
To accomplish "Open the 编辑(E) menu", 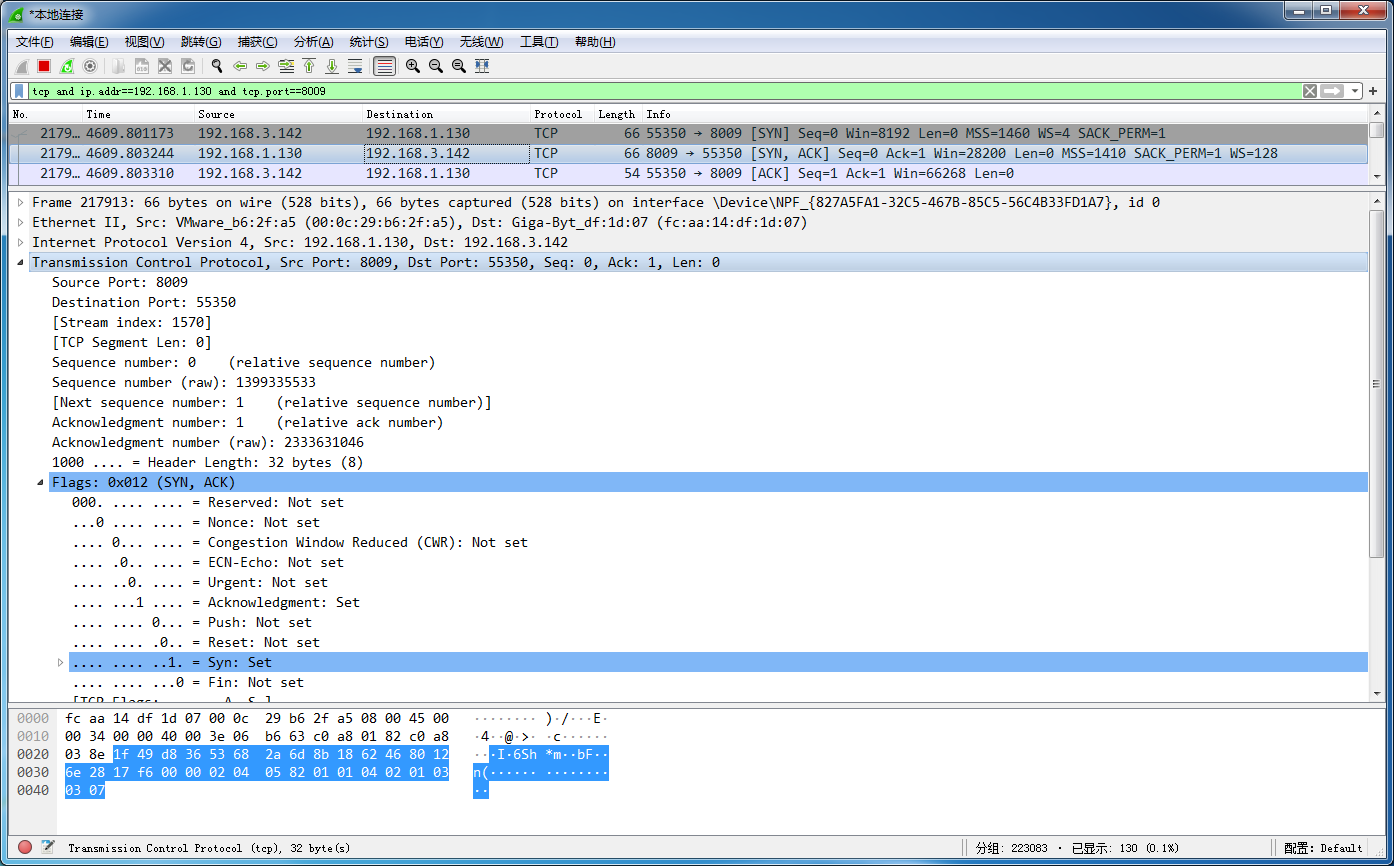I will 89,42.
